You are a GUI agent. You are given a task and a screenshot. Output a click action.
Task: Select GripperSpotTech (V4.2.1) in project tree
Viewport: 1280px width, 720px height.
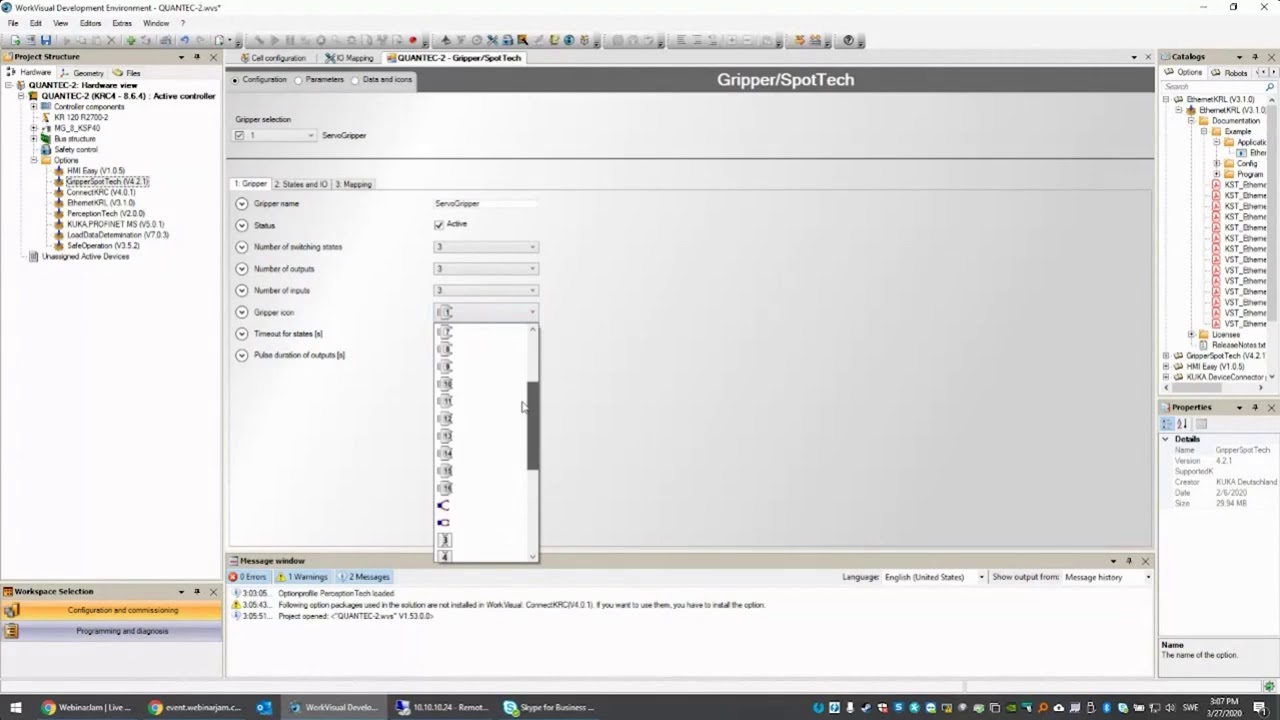click(107, 182)
